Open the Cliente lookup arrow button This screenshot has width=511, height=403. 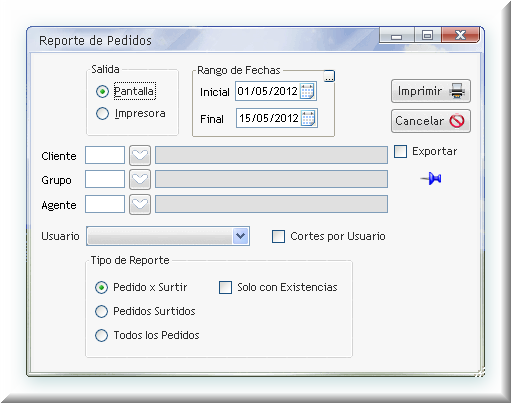[140, 155]
